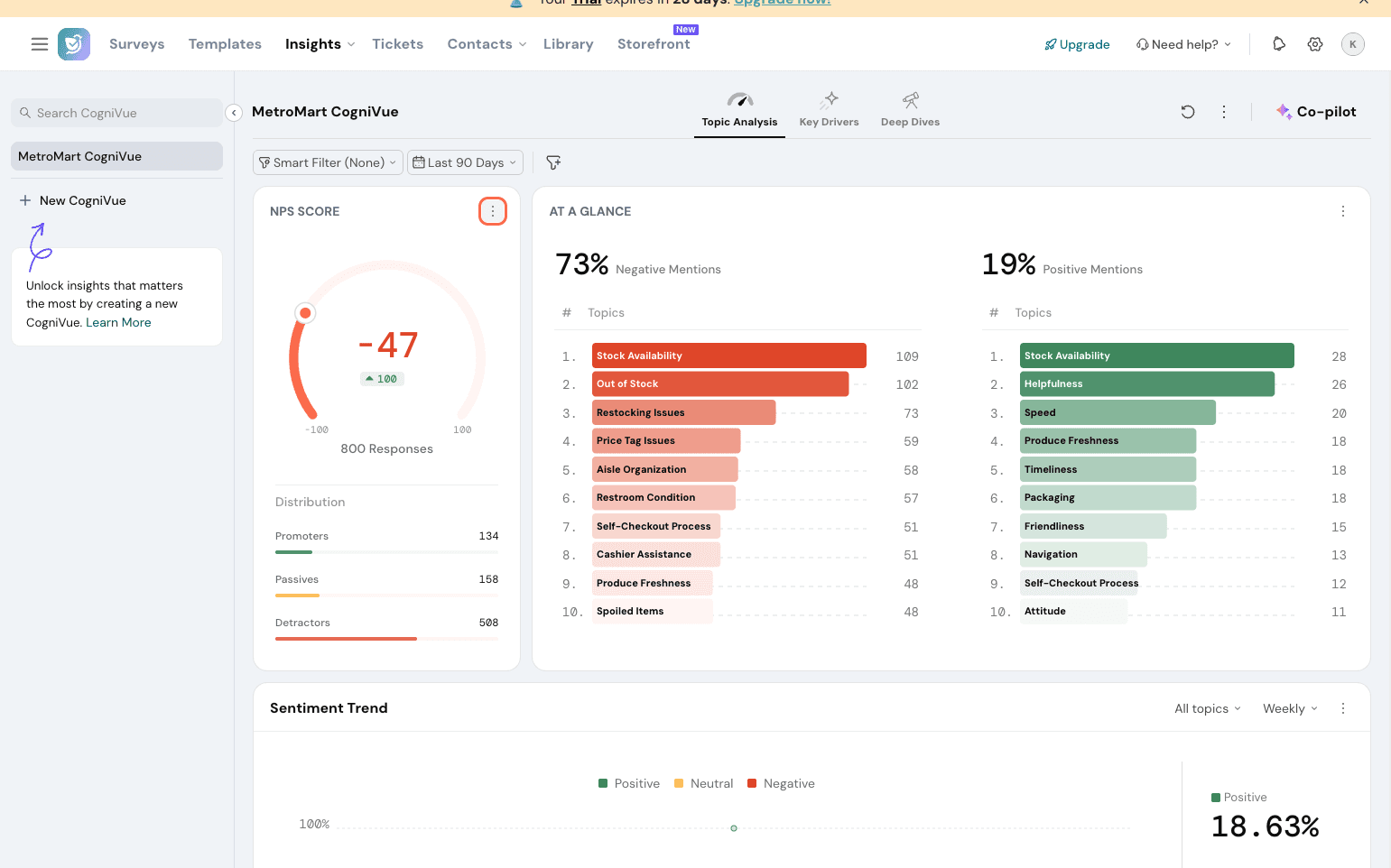Click the Co-pilot button

click(x=1316, y=112)
